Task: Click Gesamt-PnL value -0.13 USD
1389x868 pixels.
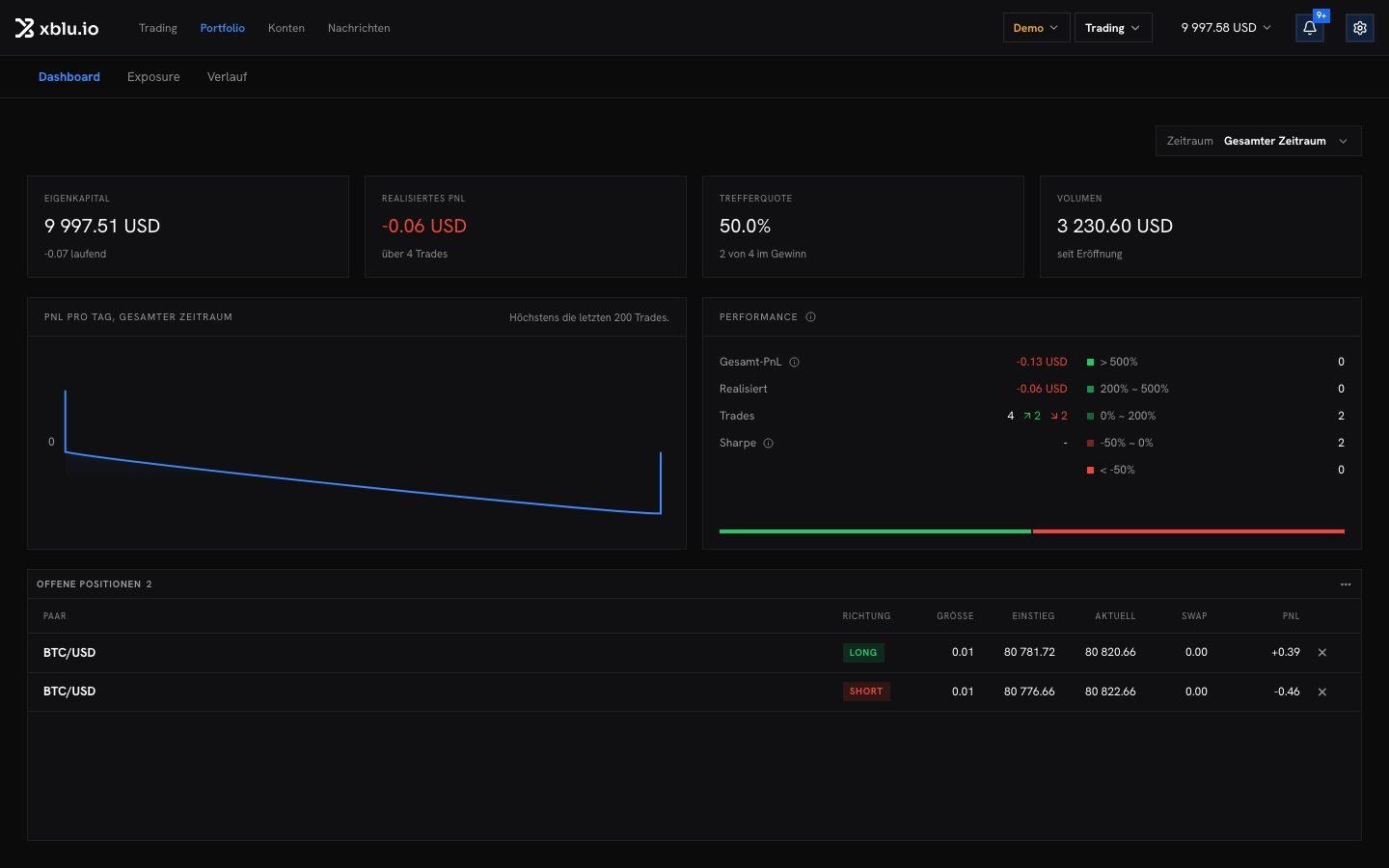Action: 1042,363
